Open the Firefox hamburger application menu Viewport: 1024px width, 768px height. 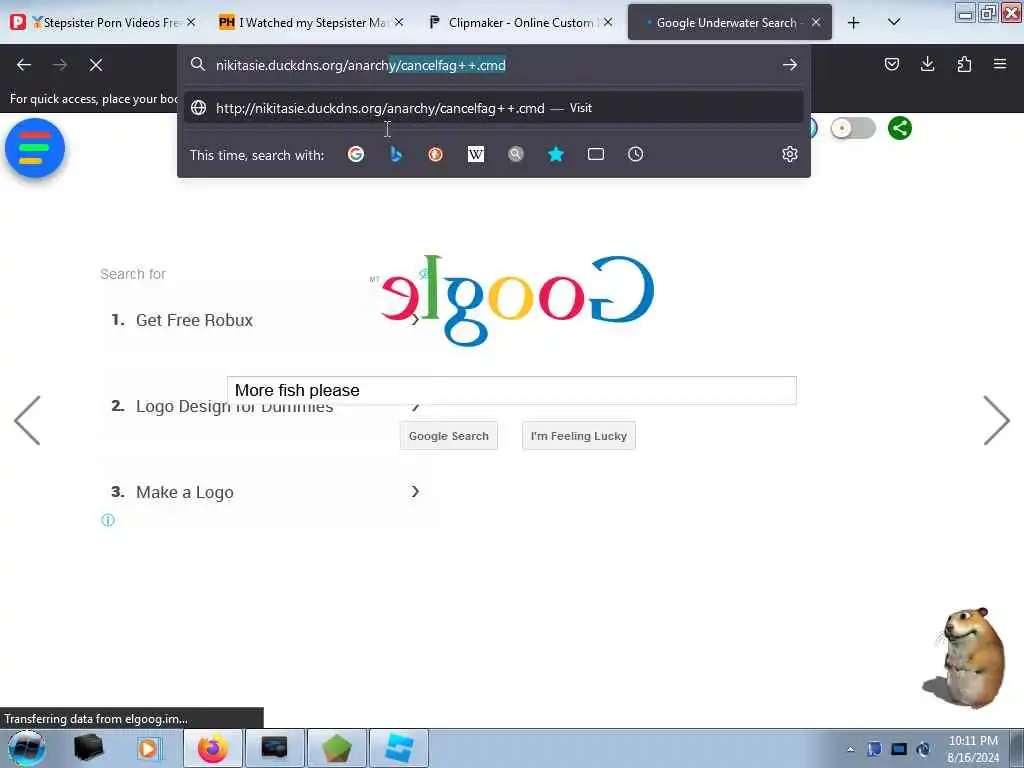pos(1000,64)
